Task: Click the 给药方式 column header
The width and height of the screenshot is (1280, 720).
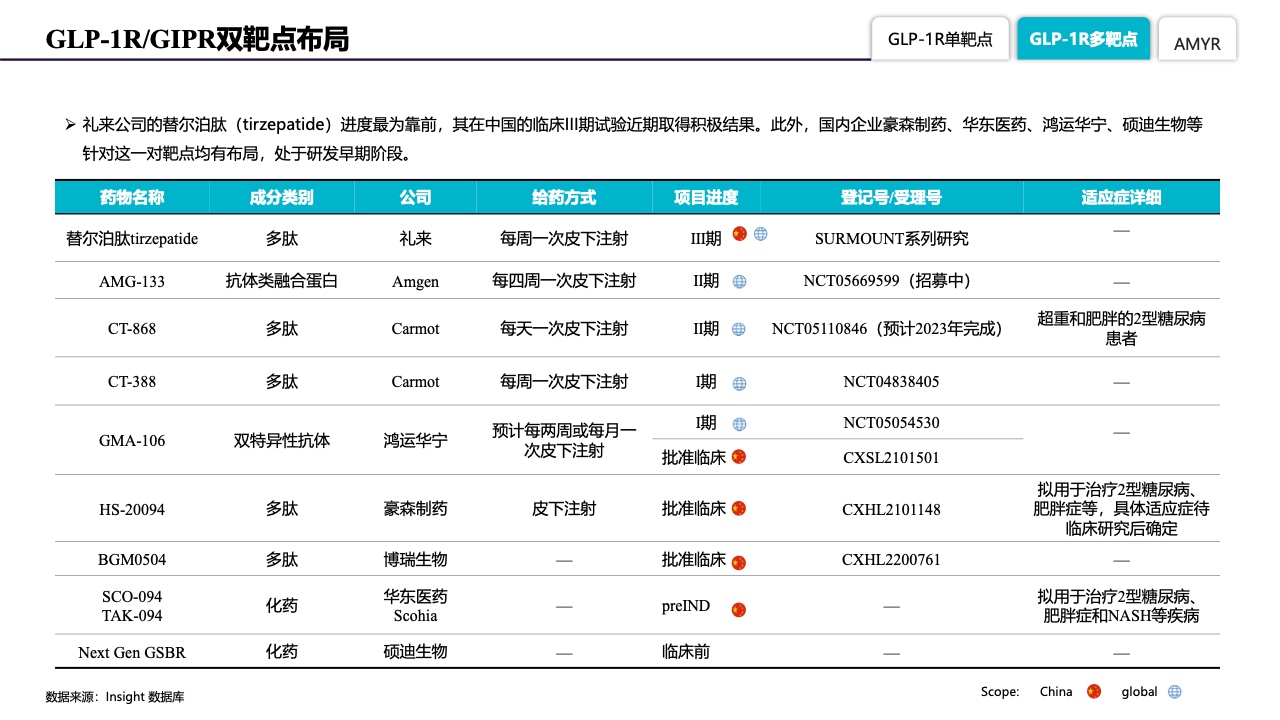Action: pos(564,198)
